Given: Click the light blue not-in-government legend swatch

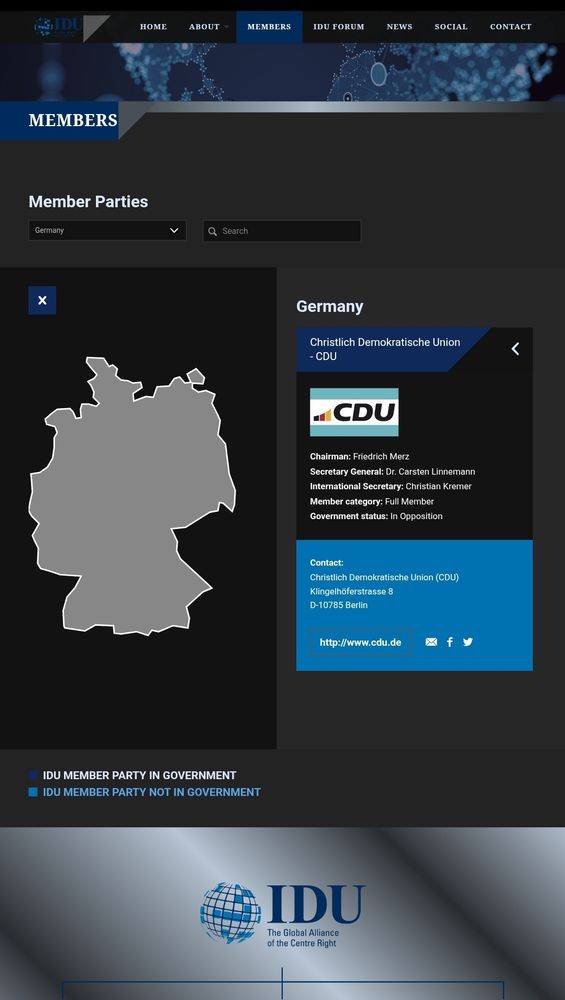Looking at the screenshot, I should coord(33,792).
